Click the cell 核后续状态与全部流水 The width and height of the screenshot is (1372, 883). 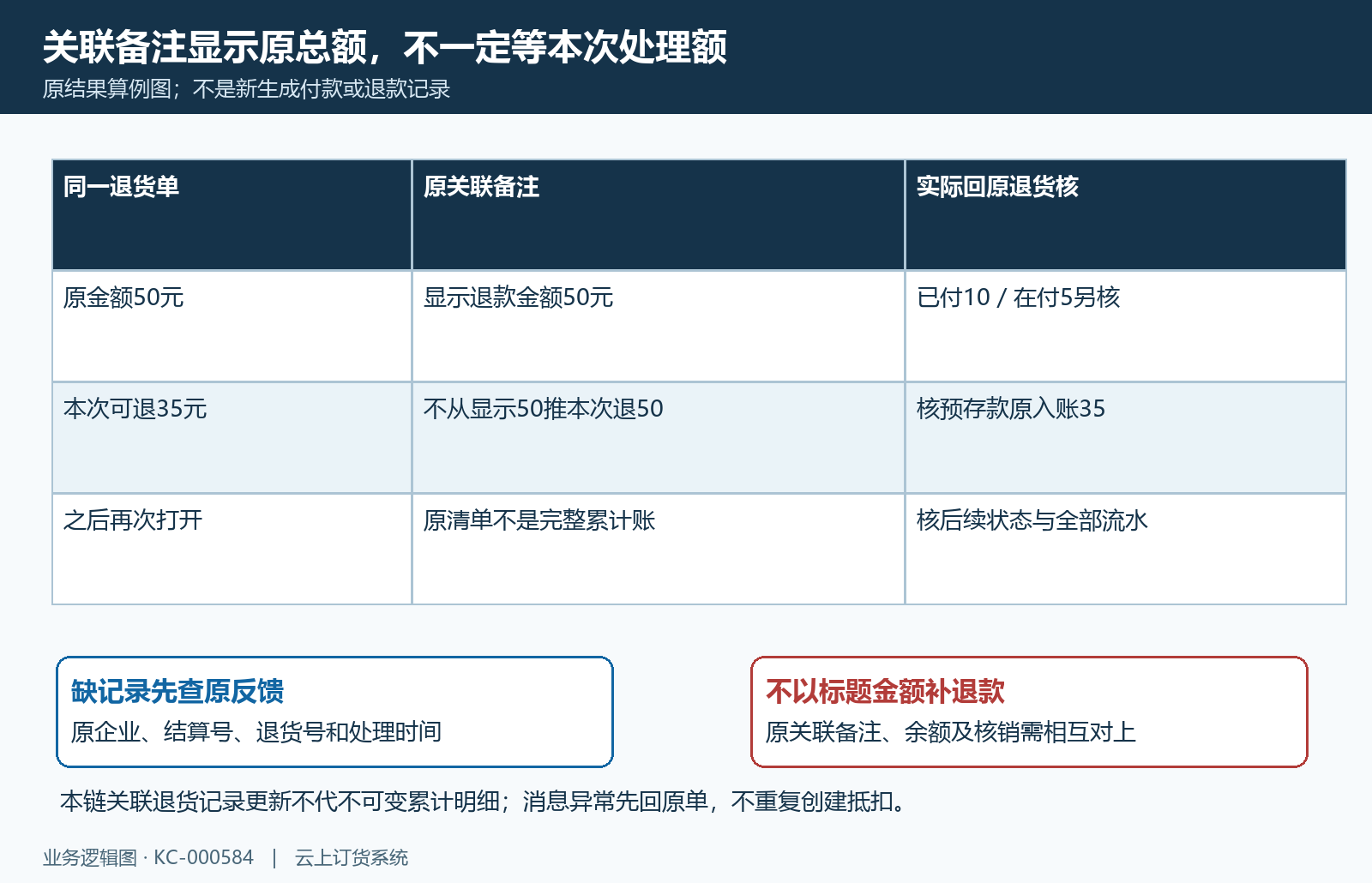[1125, 549]
